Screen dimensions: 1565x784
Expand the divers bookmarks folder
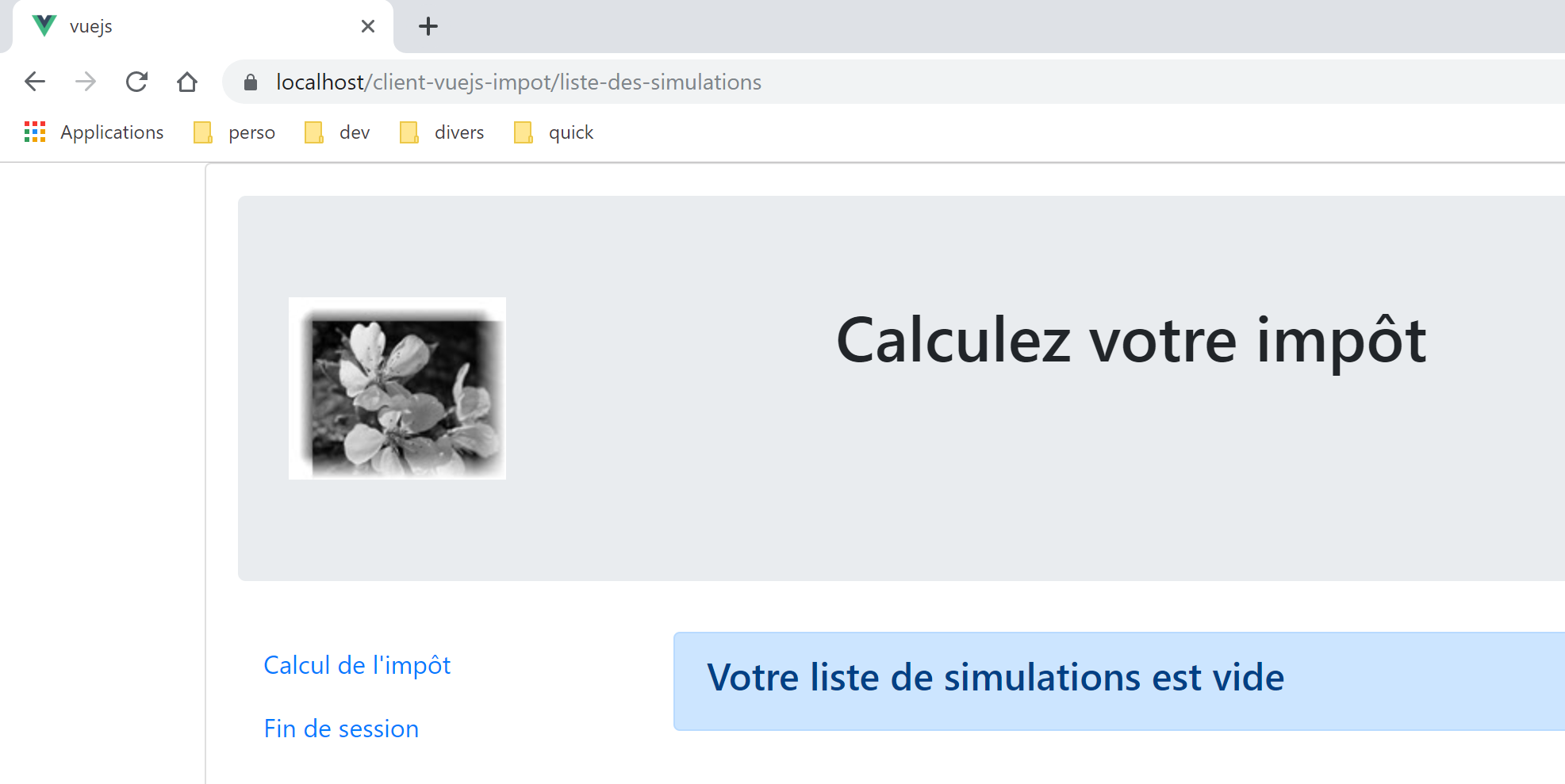pyautogui.click(x=443, y=132)
